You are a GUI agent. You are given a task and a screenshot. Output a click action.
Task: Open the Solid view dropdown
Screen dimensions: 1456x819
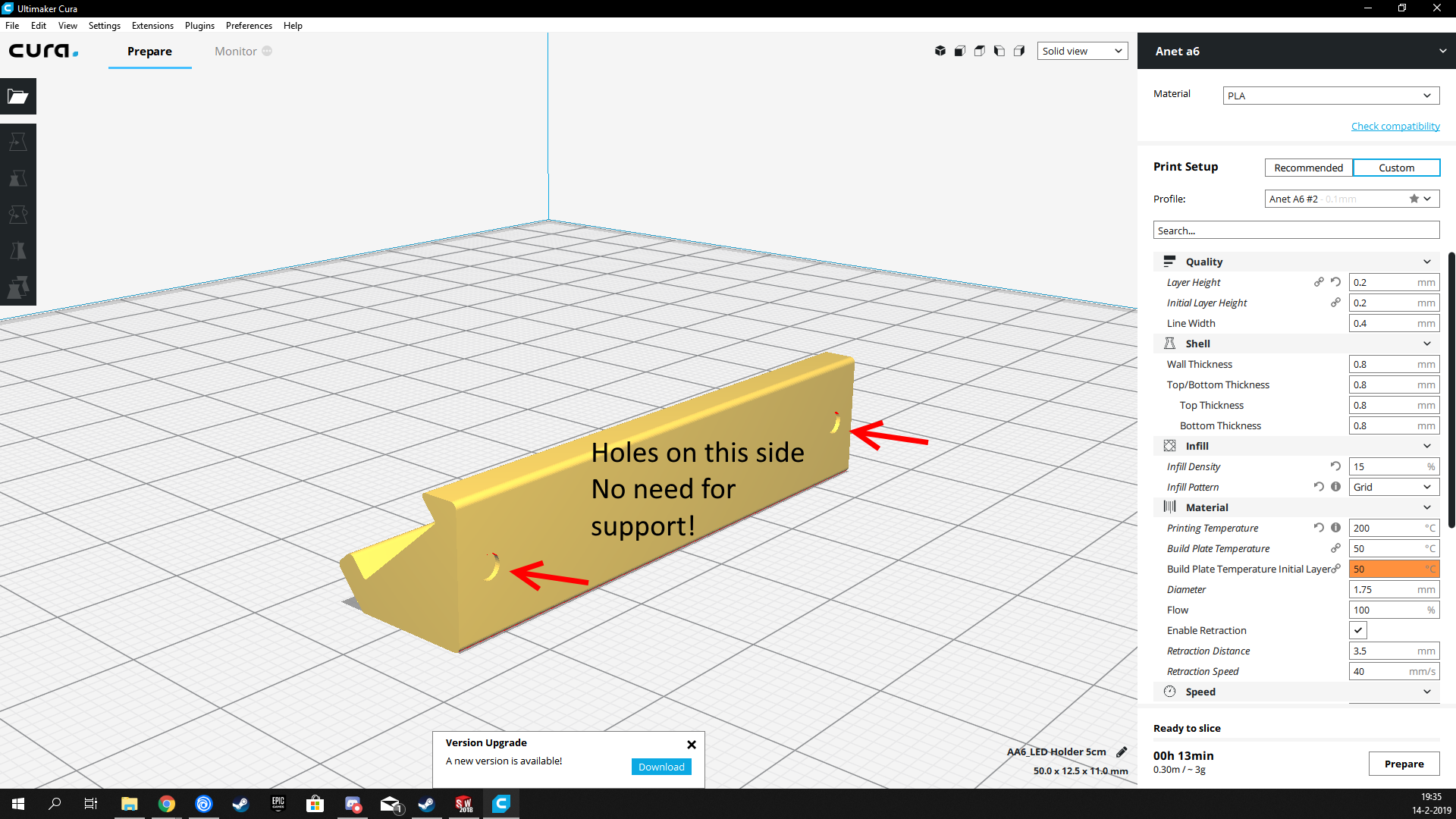tap(1082, 51)
